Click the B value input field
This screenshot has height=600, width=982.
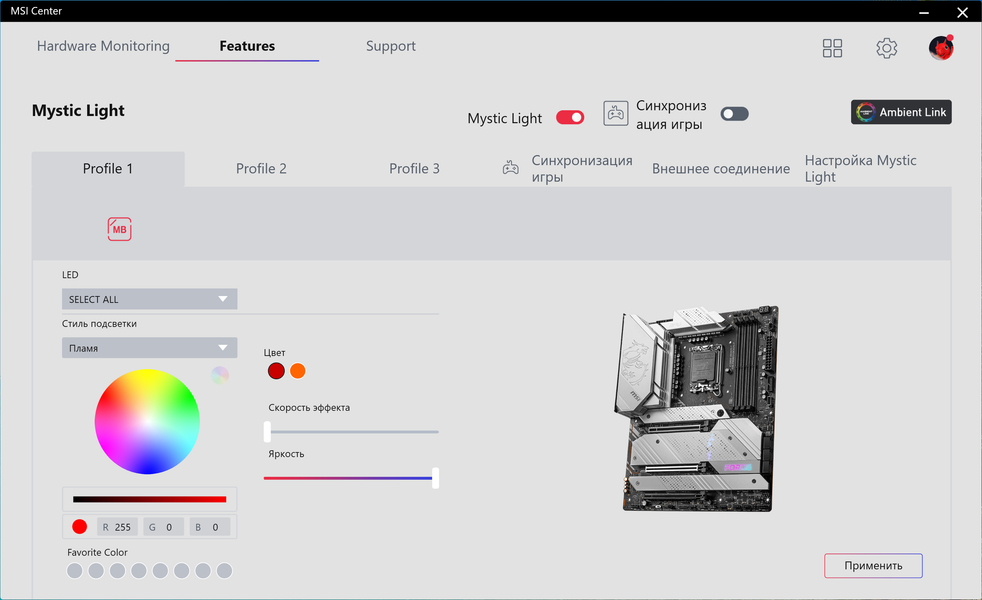210,527
